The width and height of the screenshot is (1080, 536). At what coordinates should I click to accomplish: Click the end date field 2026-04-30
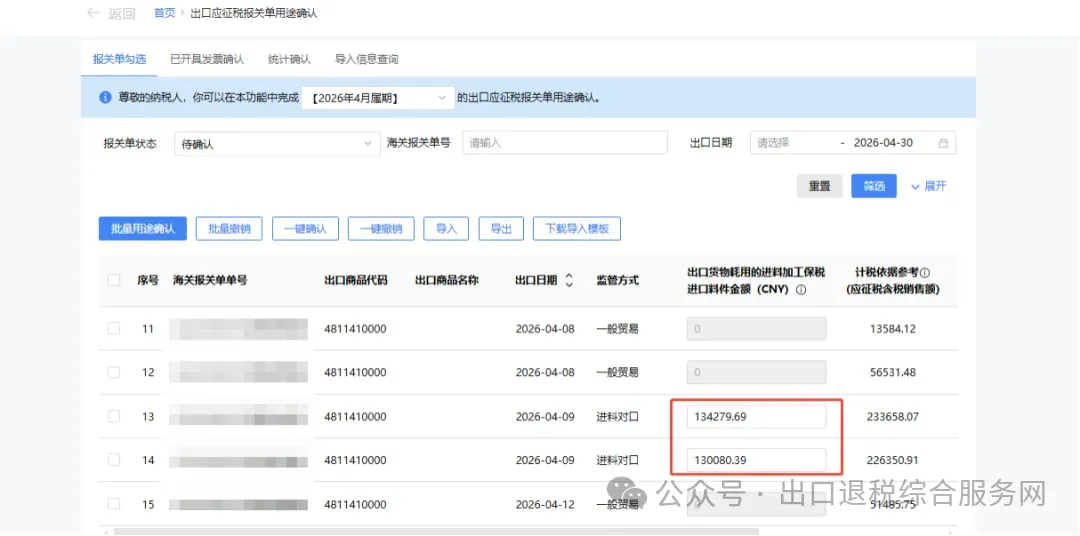pyautogui.click(x=884, y=143)
